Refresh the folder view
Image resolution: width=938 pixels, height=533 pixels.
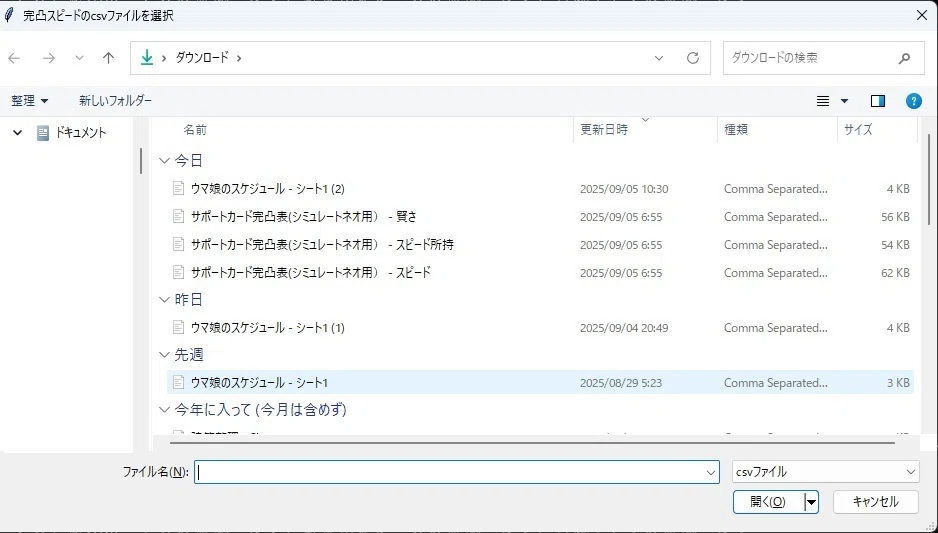click(693, 58)
